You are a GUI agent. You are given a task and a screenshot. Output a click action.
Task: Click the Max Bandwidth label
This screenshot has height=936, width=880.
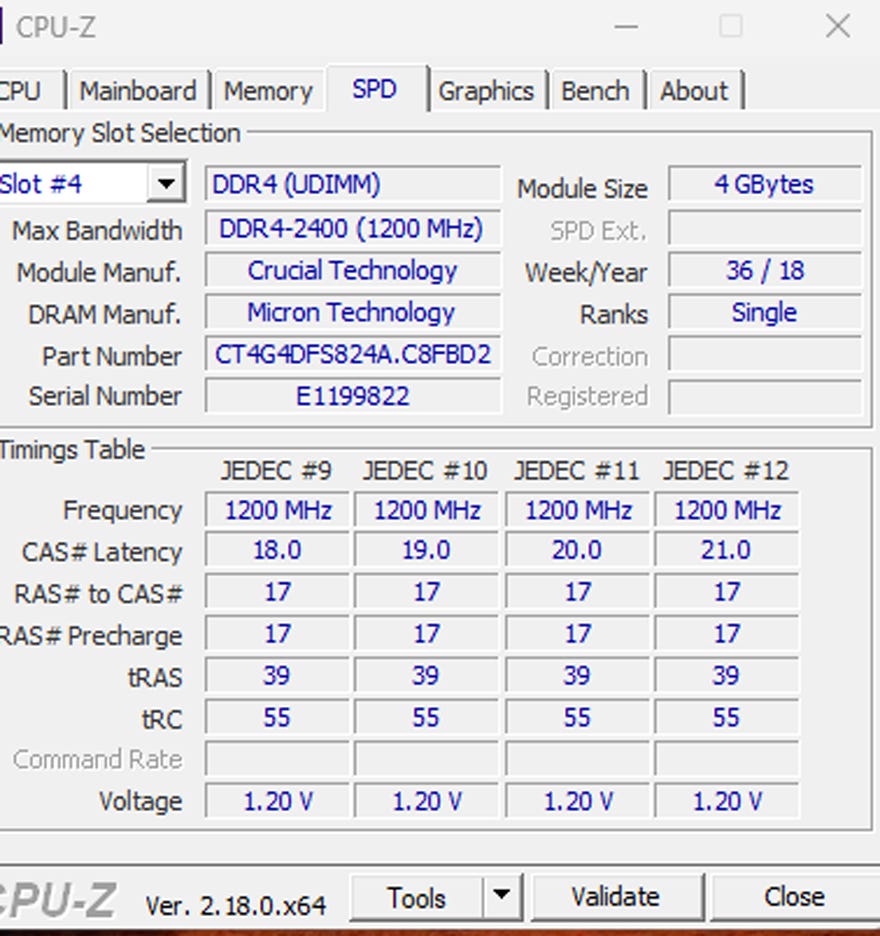[97, 230]
